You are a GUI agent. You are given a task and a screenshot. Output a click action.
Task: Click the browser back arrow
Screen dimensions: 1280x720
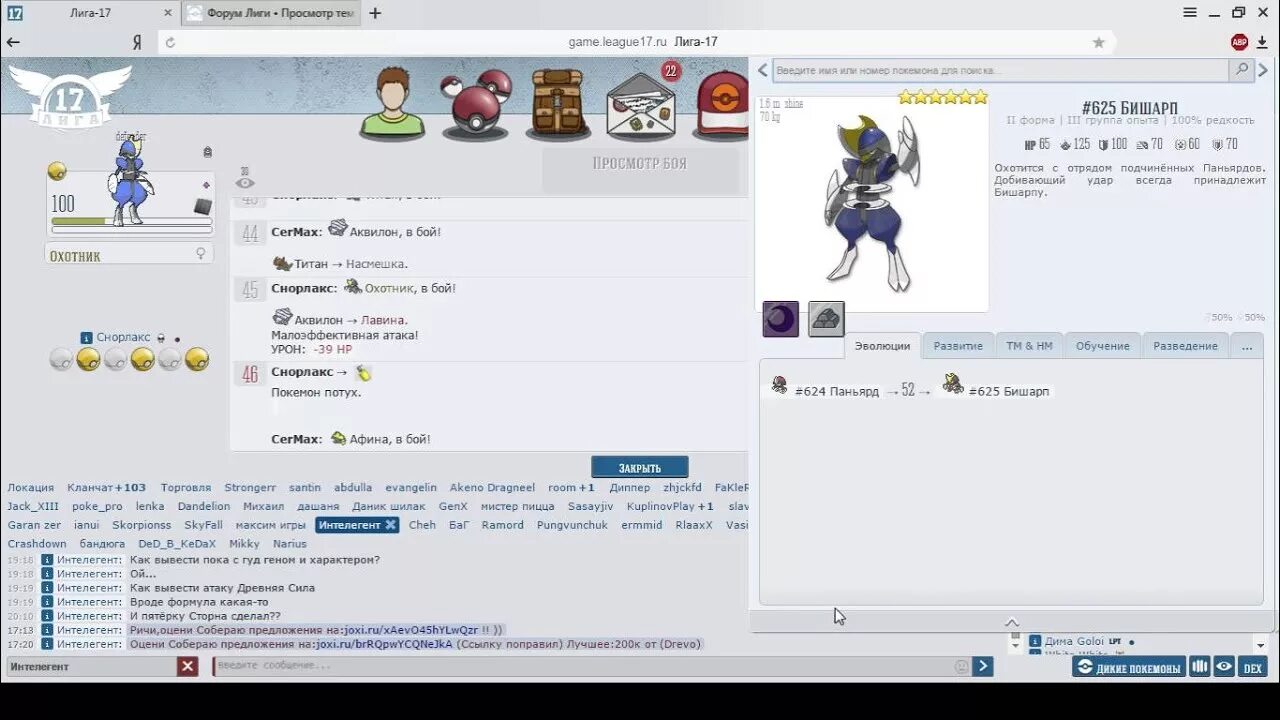(x=13, y=42)
